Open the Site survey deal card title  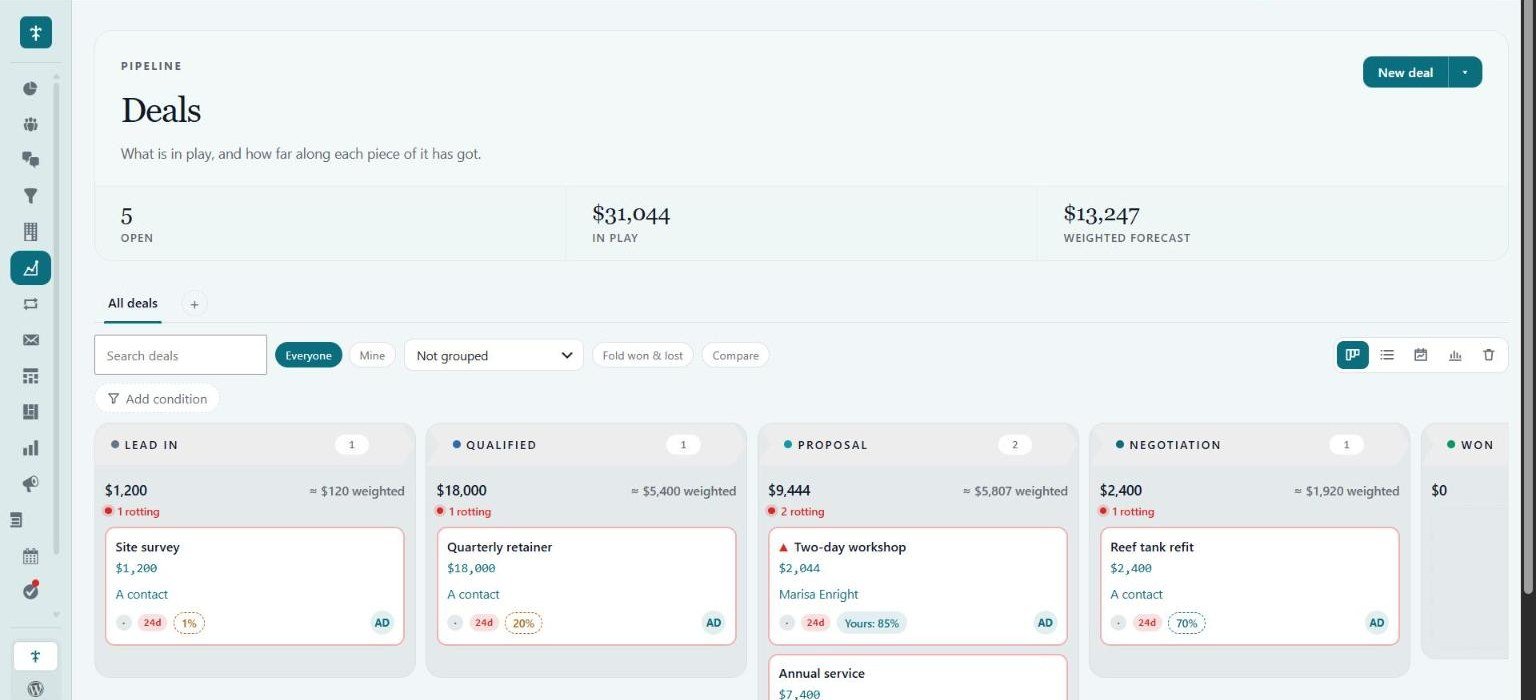pyautogui.click(x=147, y=547)
